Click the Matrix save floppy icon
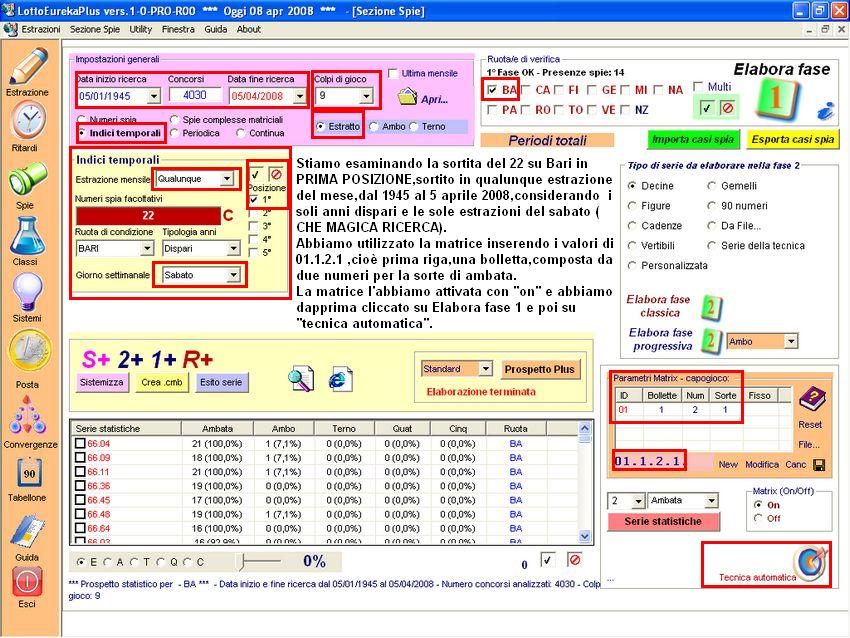850x638 pixels. [x=820, y=465]
